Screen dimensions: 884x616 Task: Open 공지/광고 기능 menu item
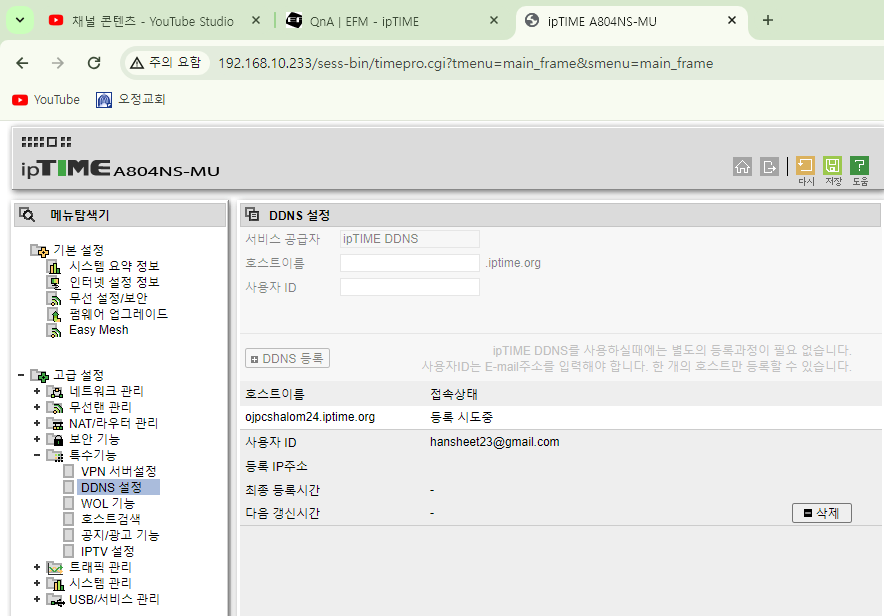tap(120, 535)
